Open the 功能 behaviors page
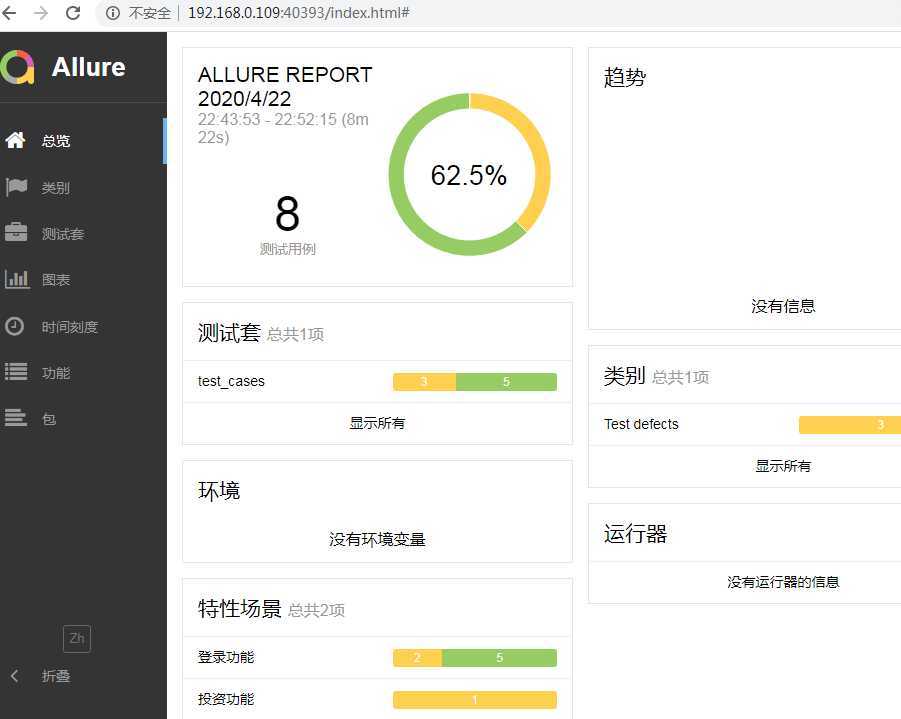Image resolution: width=901 pixels, height=719 pixels. pos(83,373)
